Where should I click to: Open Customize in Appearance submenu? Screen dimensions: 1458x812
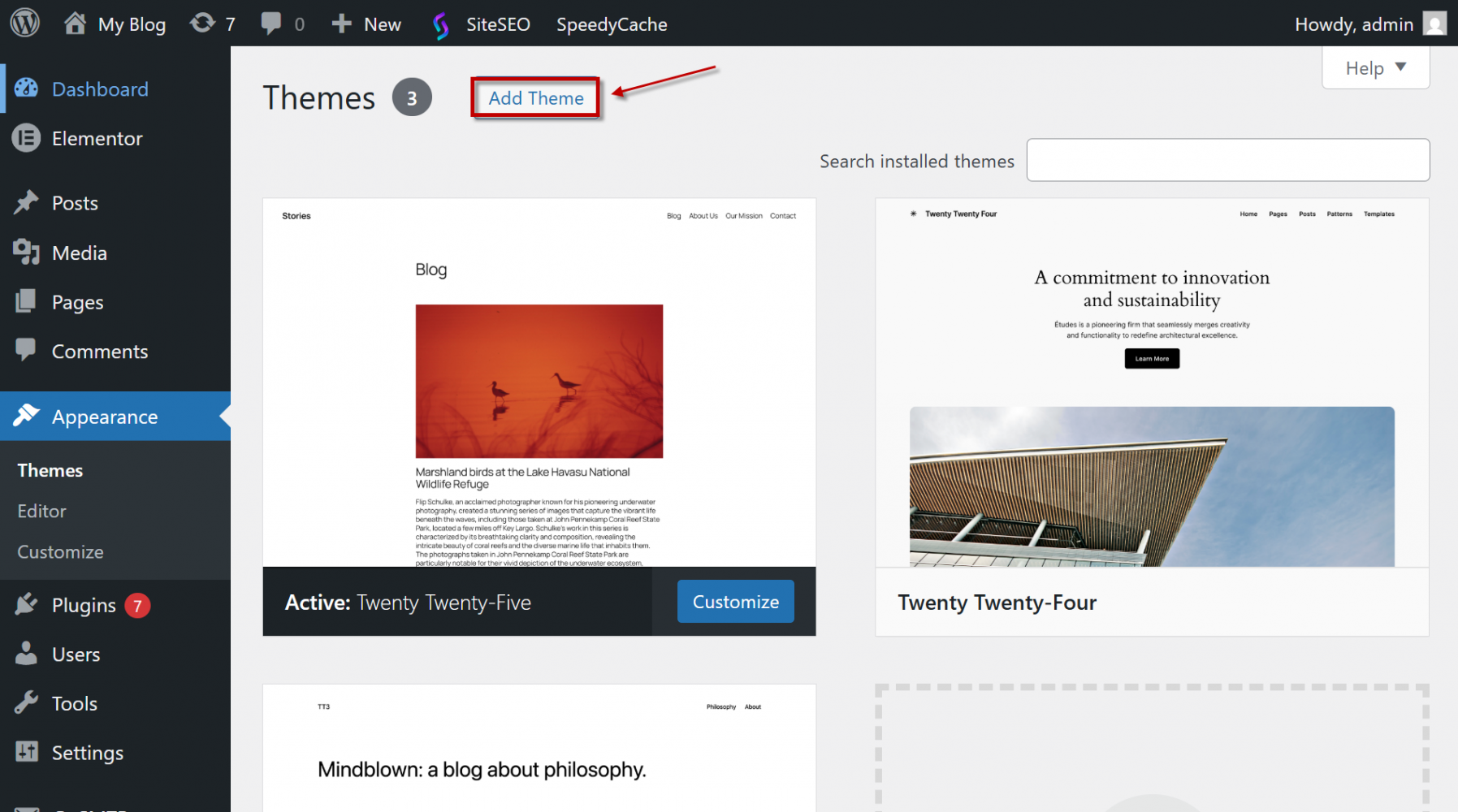coord(61,552)
